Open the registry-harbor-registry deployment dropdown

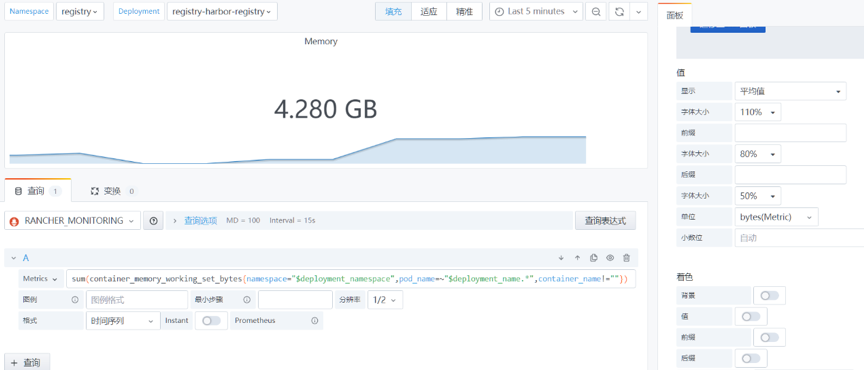point(222,12)
